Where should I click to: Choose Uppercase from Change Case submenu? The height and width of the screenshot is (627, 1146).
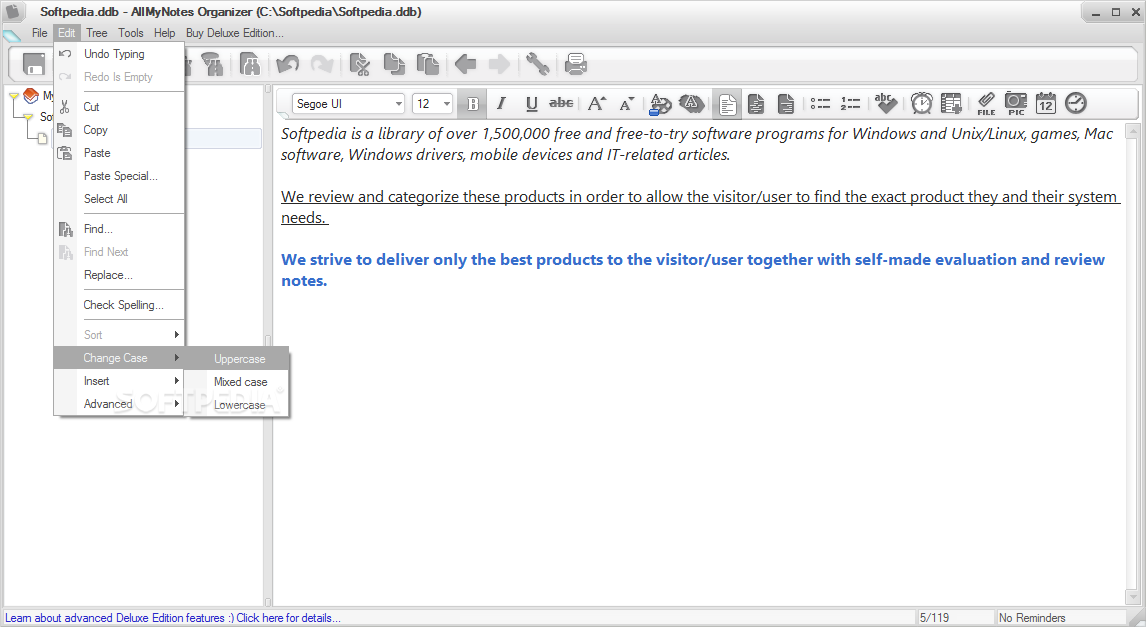238,359
